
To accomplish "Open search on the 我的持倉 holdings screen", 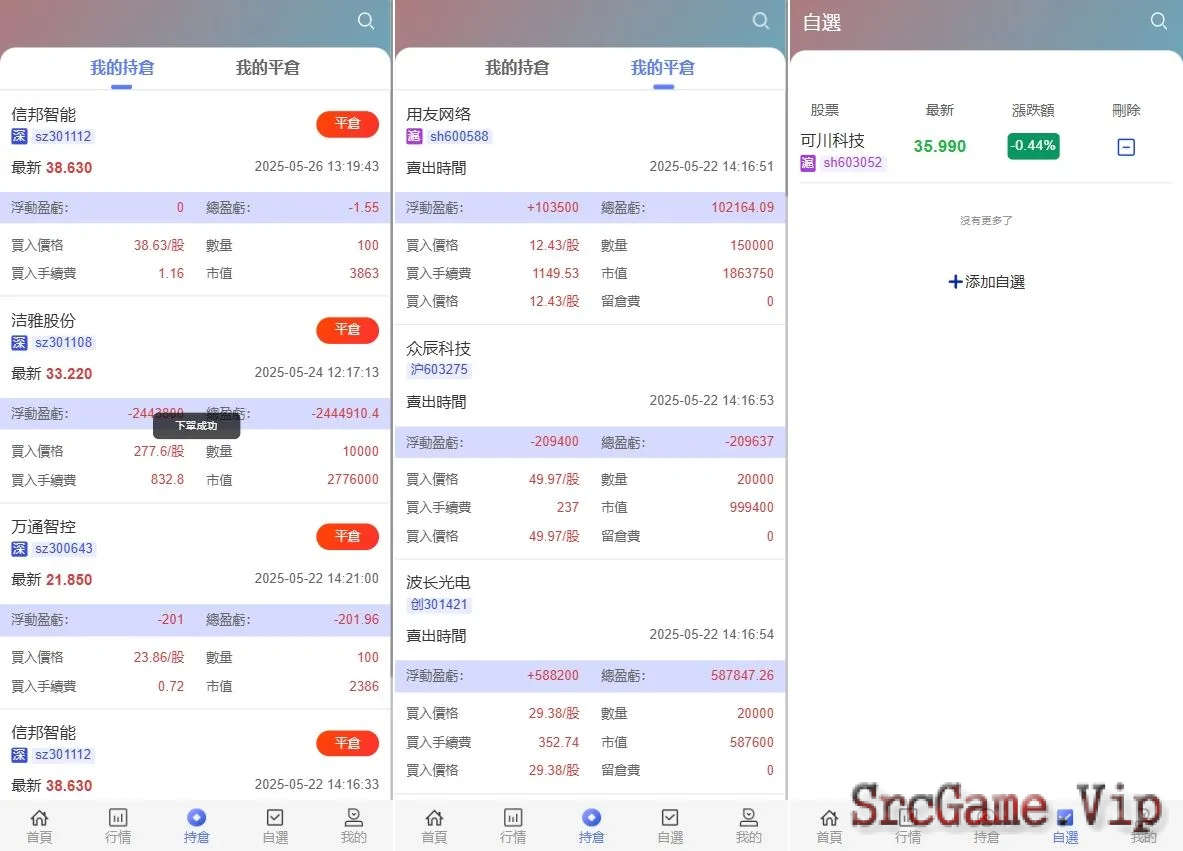I will click(x=366, y=20).
